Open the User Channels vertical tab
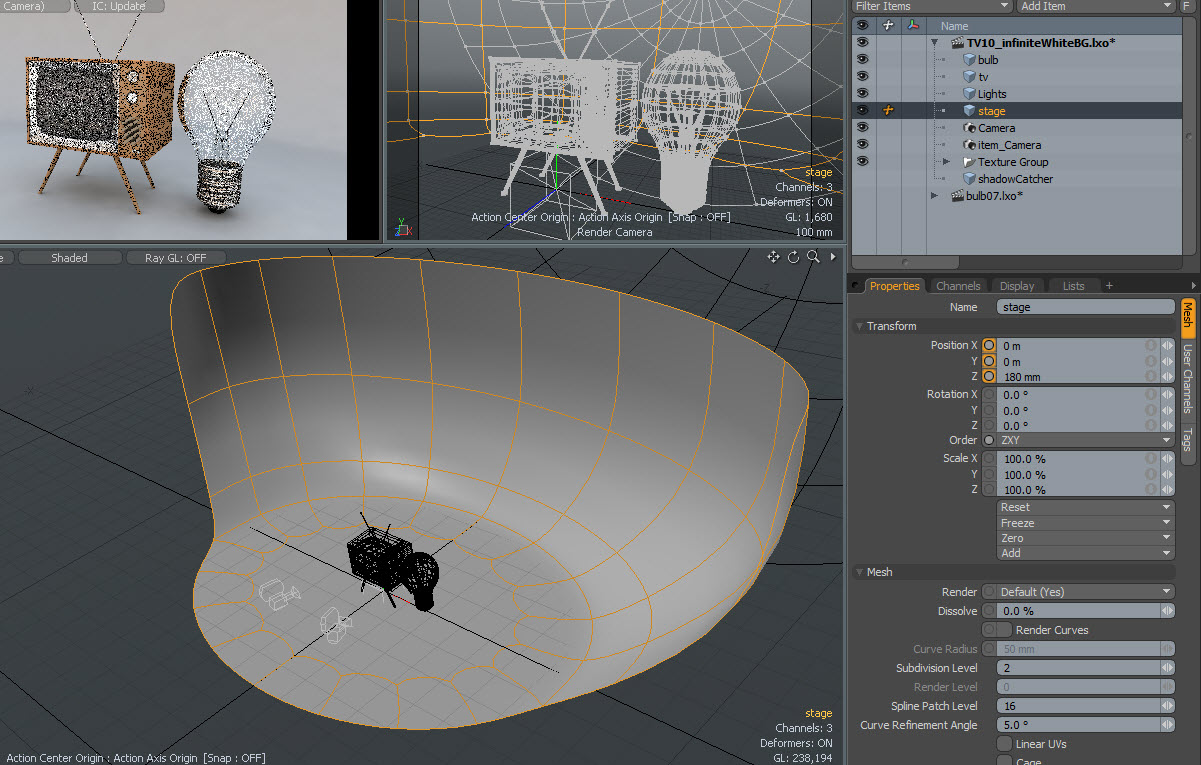Screen dimensions: 1201x765 click(1188, 378)
